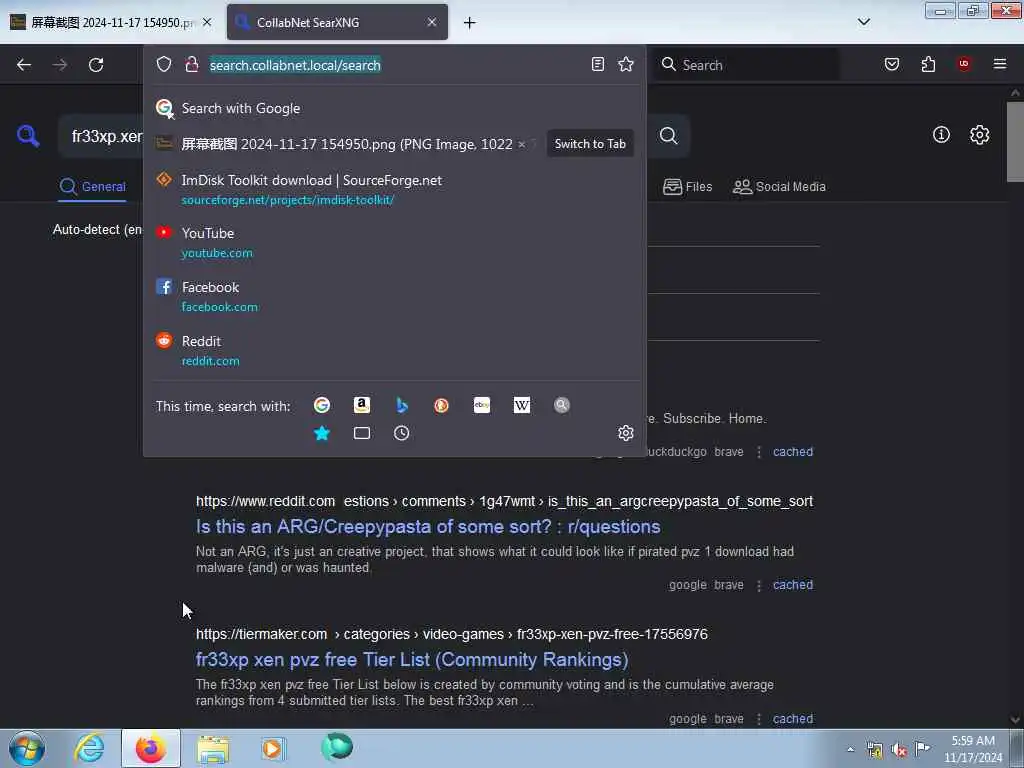Click the SearXNG logo magnifier
Screen dimensions: 1024x768
27,135
